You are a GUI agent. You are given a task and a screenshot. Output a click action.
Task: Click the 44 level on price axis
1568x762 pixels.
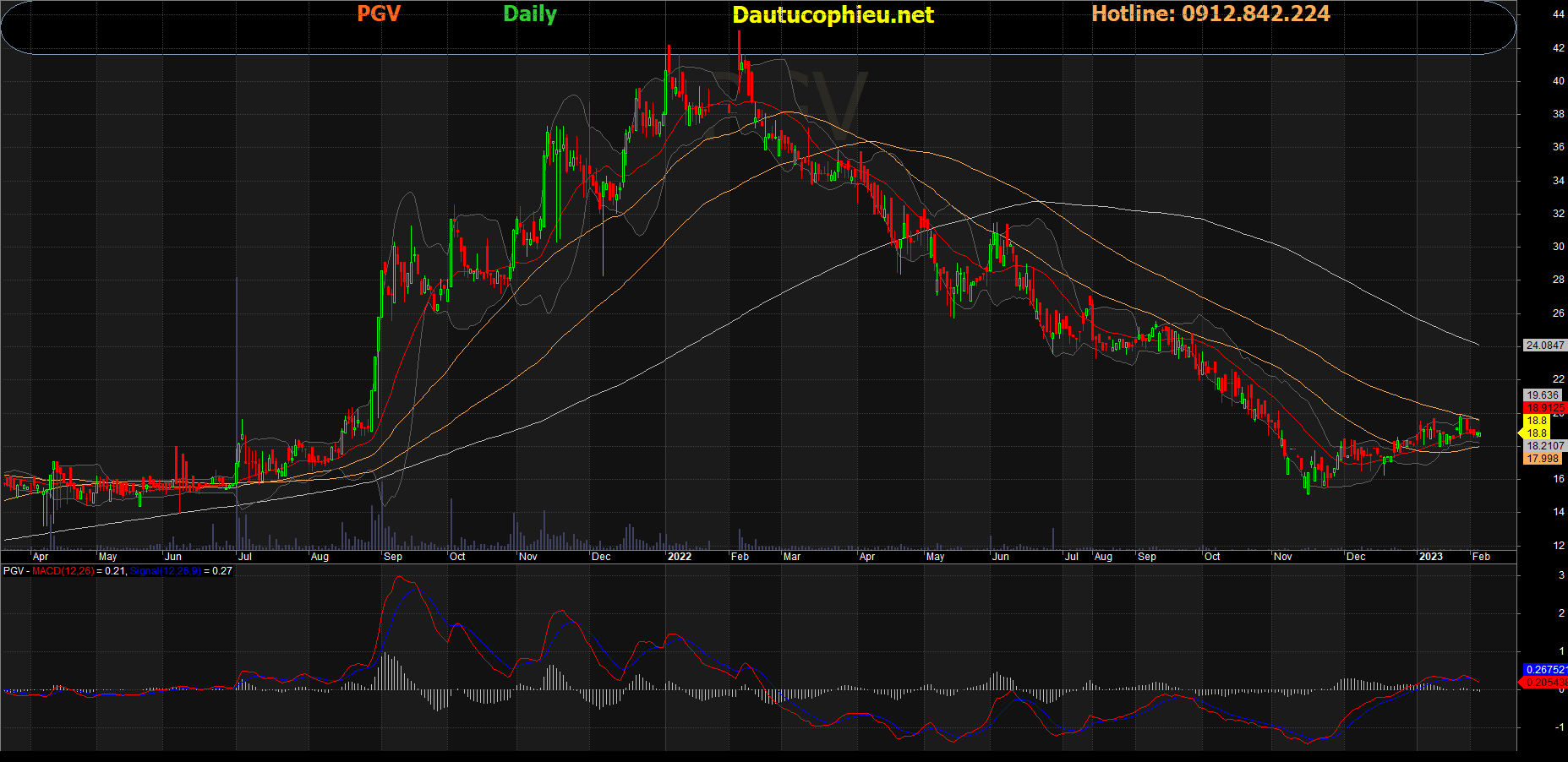pos(1558,14)
